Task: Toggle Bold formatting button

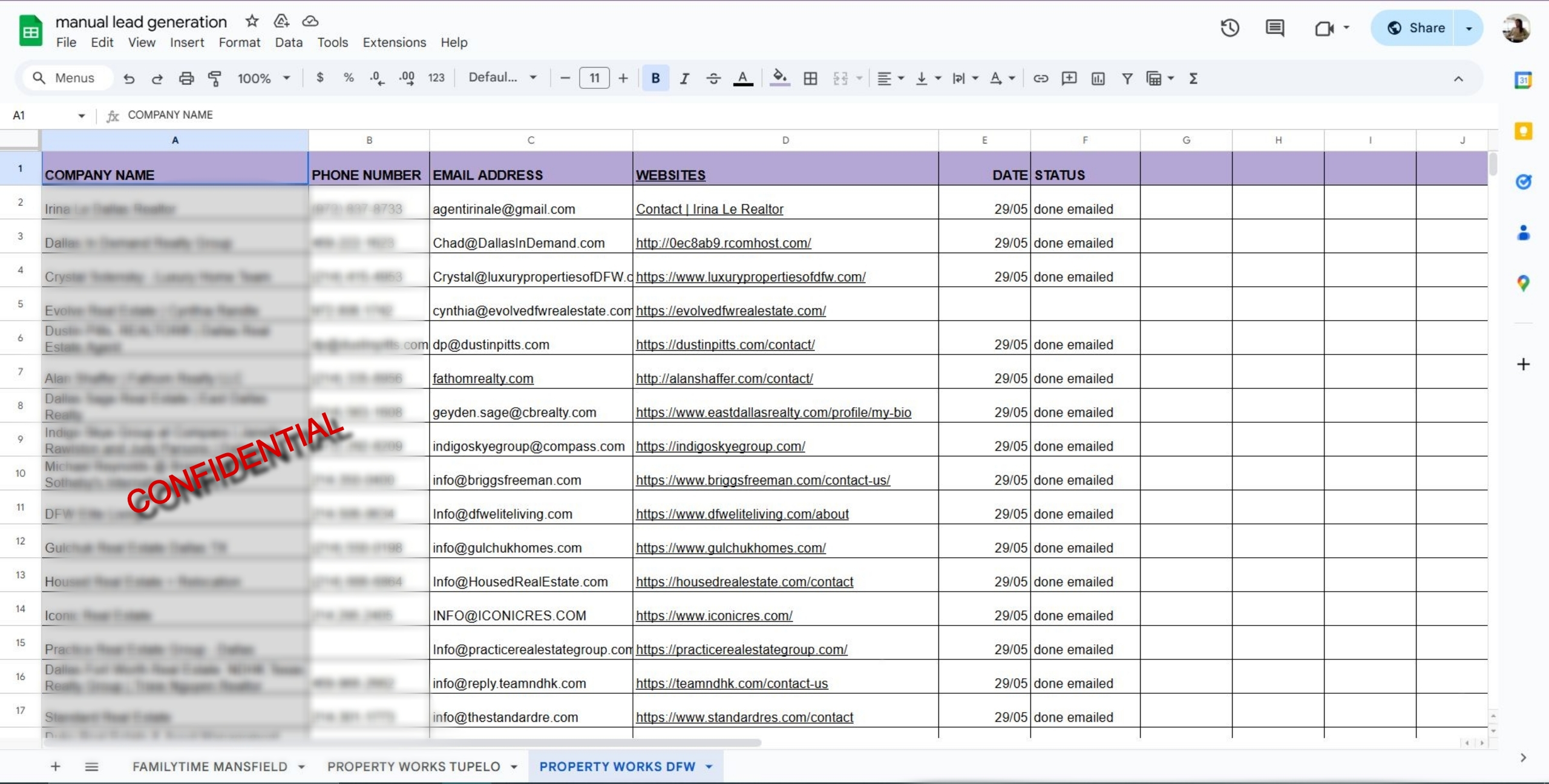Action: pos(655,78)
